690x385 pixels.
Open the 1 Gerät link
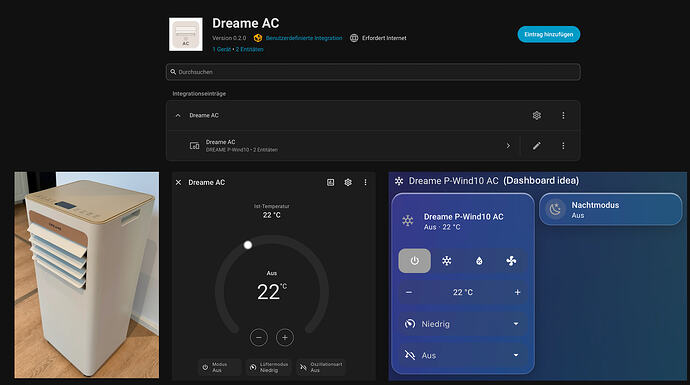coord(222,49)
